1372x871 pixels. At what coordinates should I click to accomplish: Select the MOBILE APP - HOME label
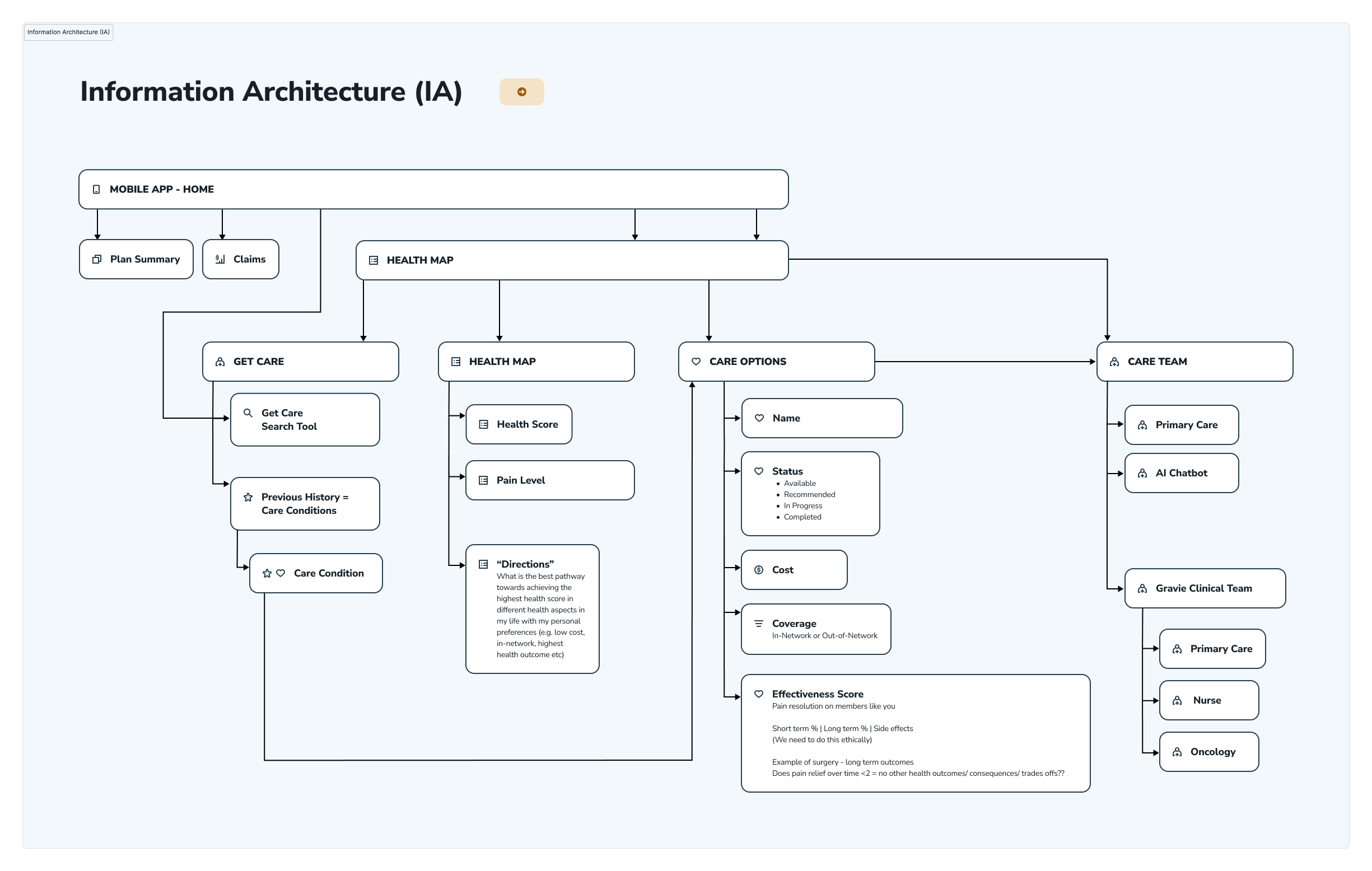[162, 189]
